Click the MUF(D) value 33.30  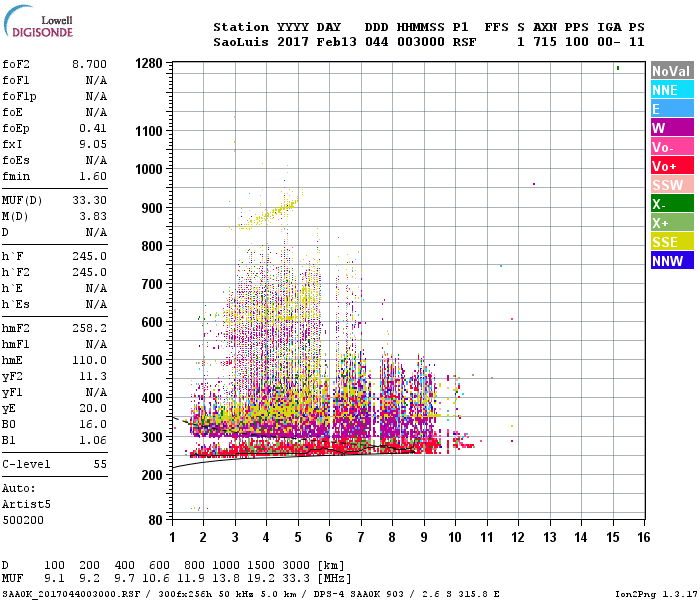[89, 200]
